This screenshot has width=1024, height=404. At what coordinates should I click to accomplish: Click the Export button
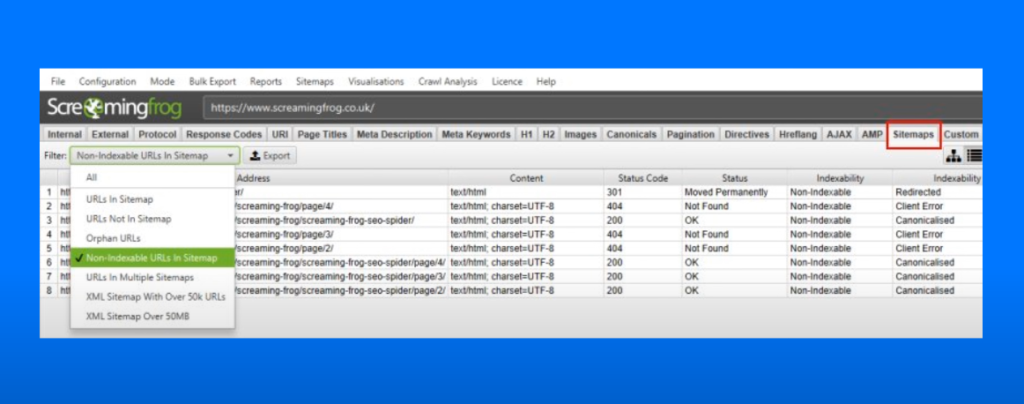point(270,156)
